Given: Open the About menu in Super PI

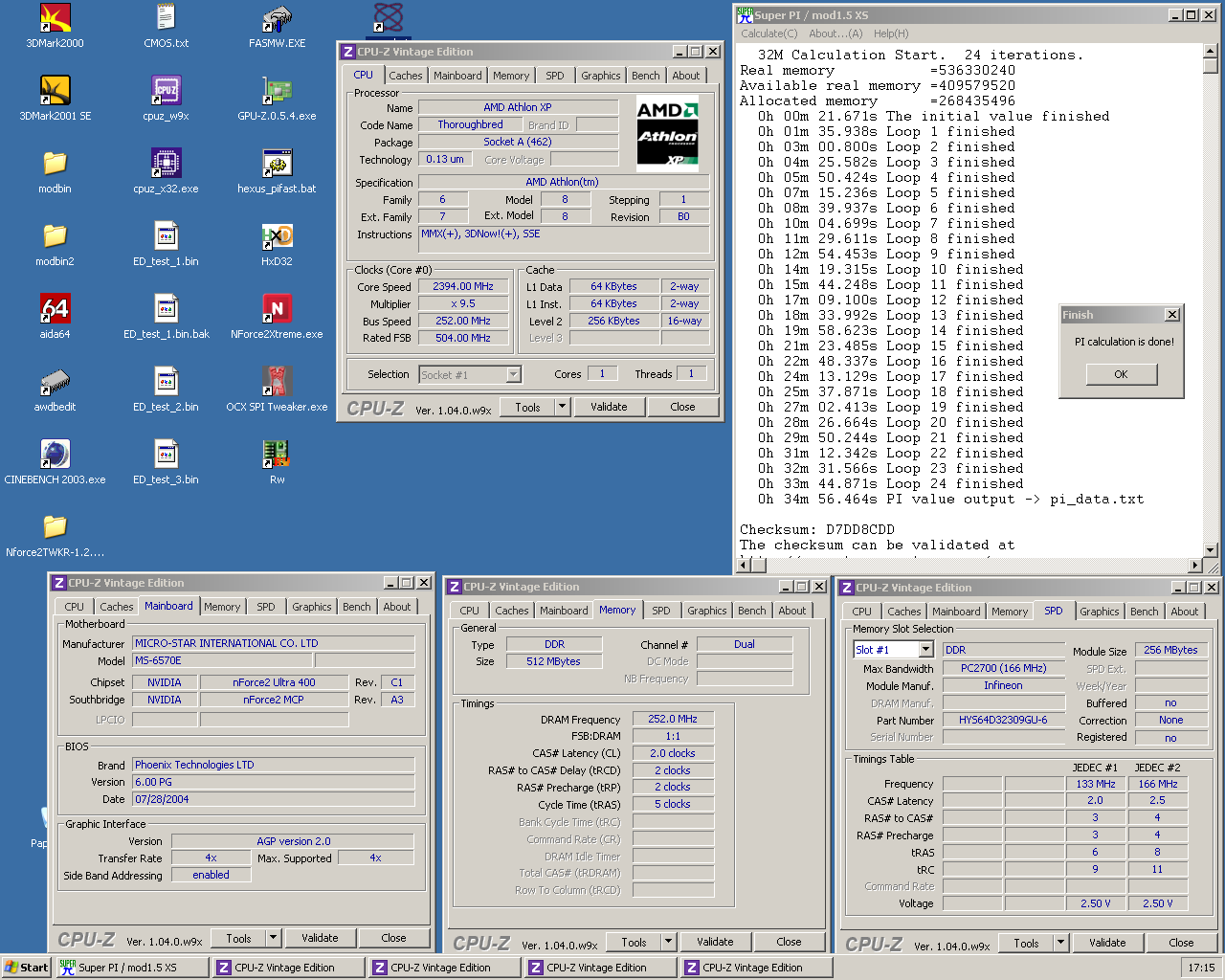Looking at the screenshot, I should (835, 33).
